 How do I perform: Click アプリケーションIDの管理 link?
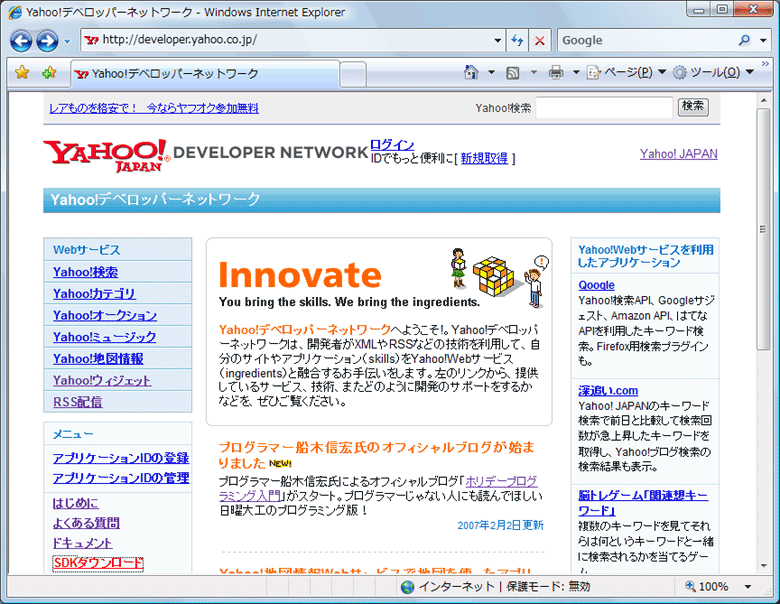[121, 478]
